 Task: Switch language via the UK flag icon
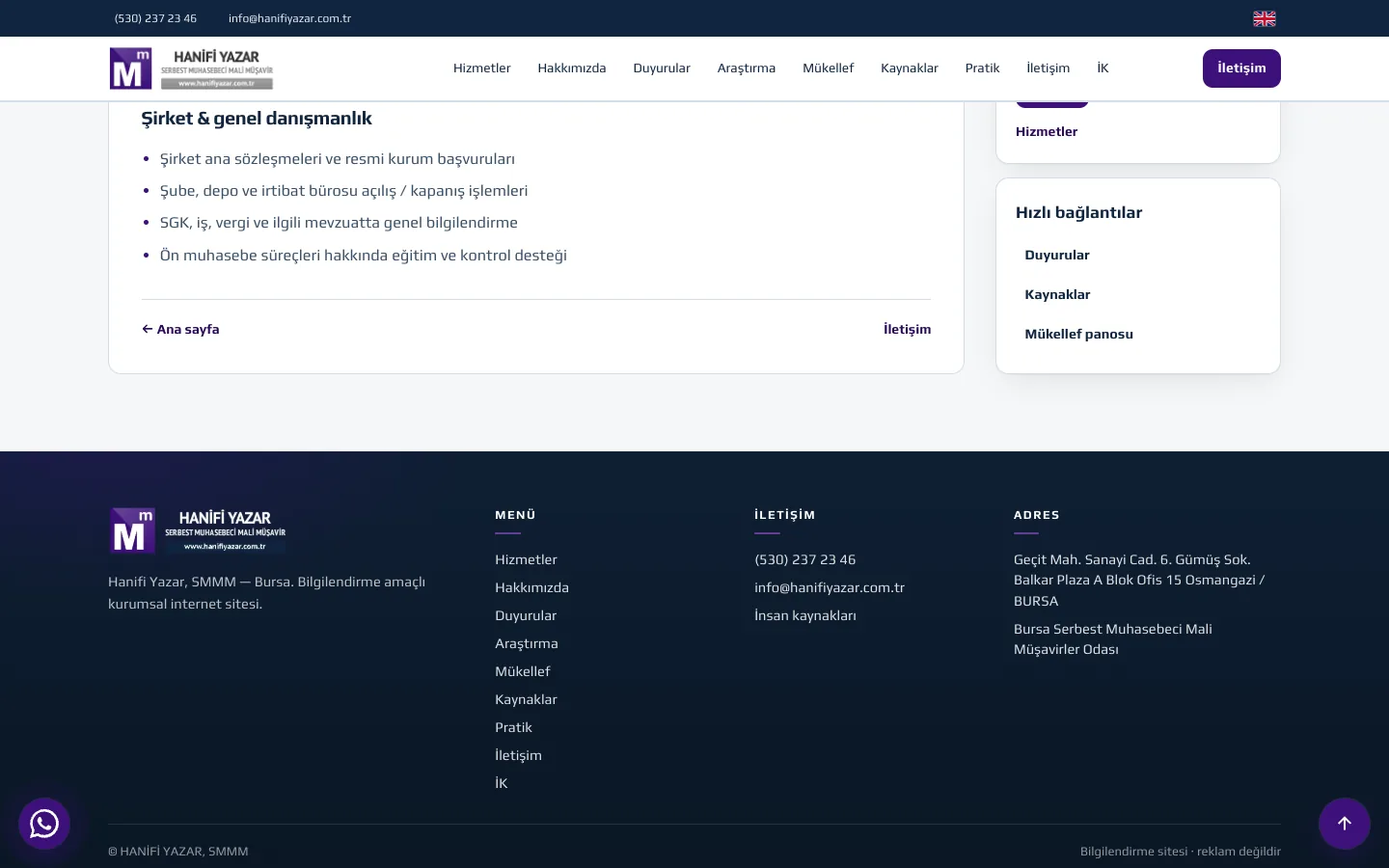[1265, 18]
